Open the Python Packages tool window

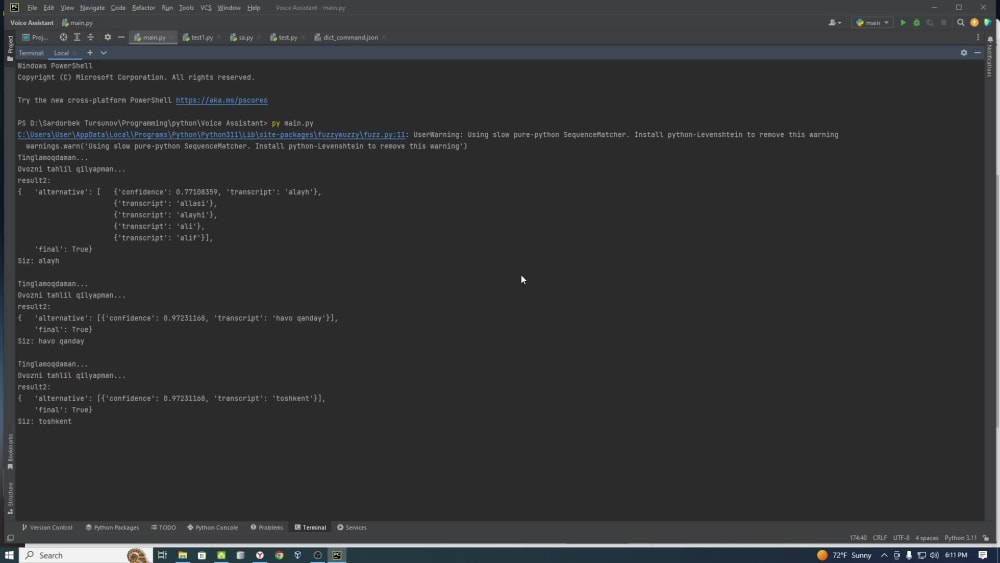[x=112, y=527]
